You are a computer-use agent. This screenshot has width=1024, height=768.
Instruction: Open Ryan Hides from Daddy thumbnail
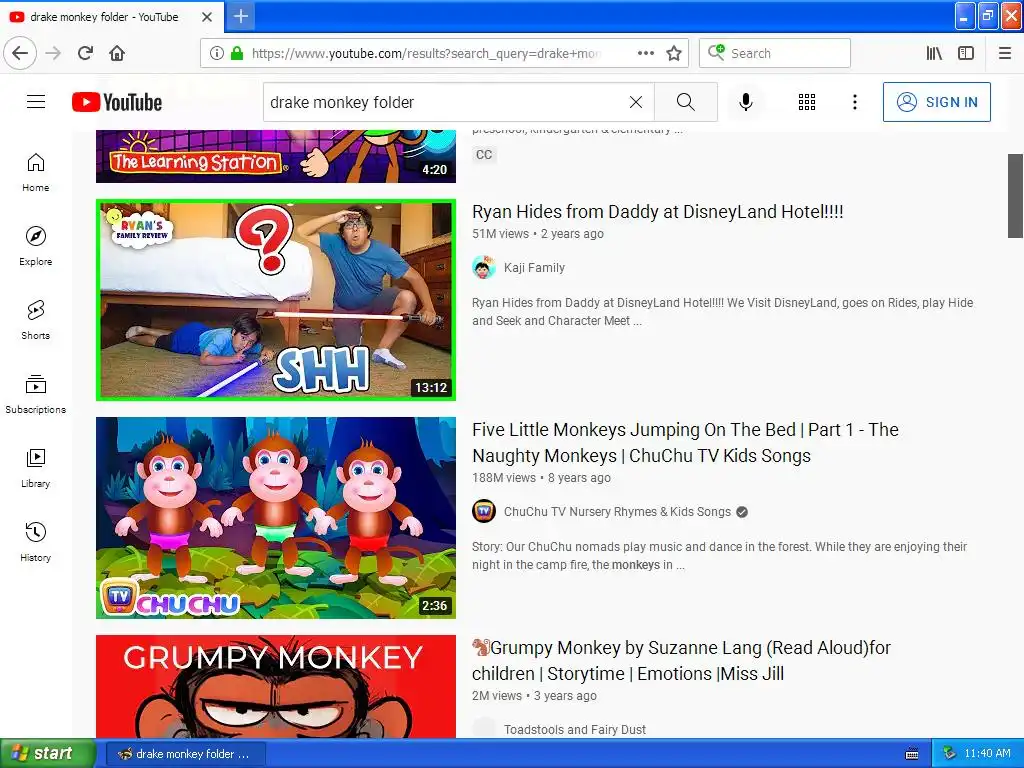pyautogui.click(x=276, y=300)
